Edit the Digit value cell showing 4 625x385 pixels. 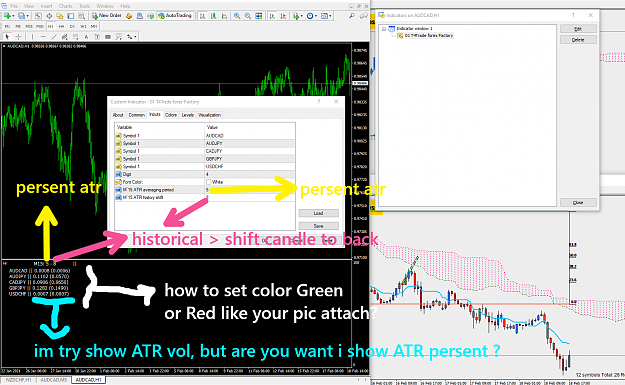pyautogui.click(x=250, y=174)
